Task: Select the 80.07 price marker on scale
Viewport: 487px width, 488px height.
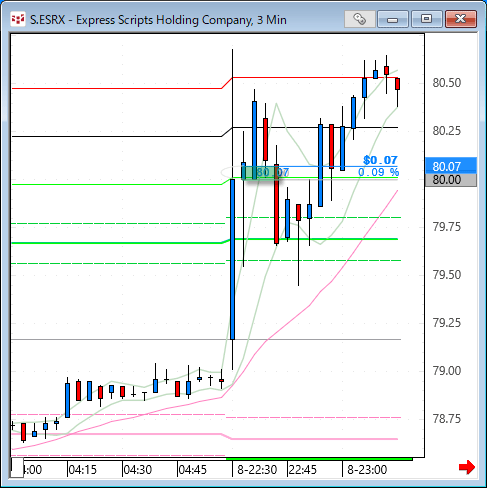Action: click(451, 166)
